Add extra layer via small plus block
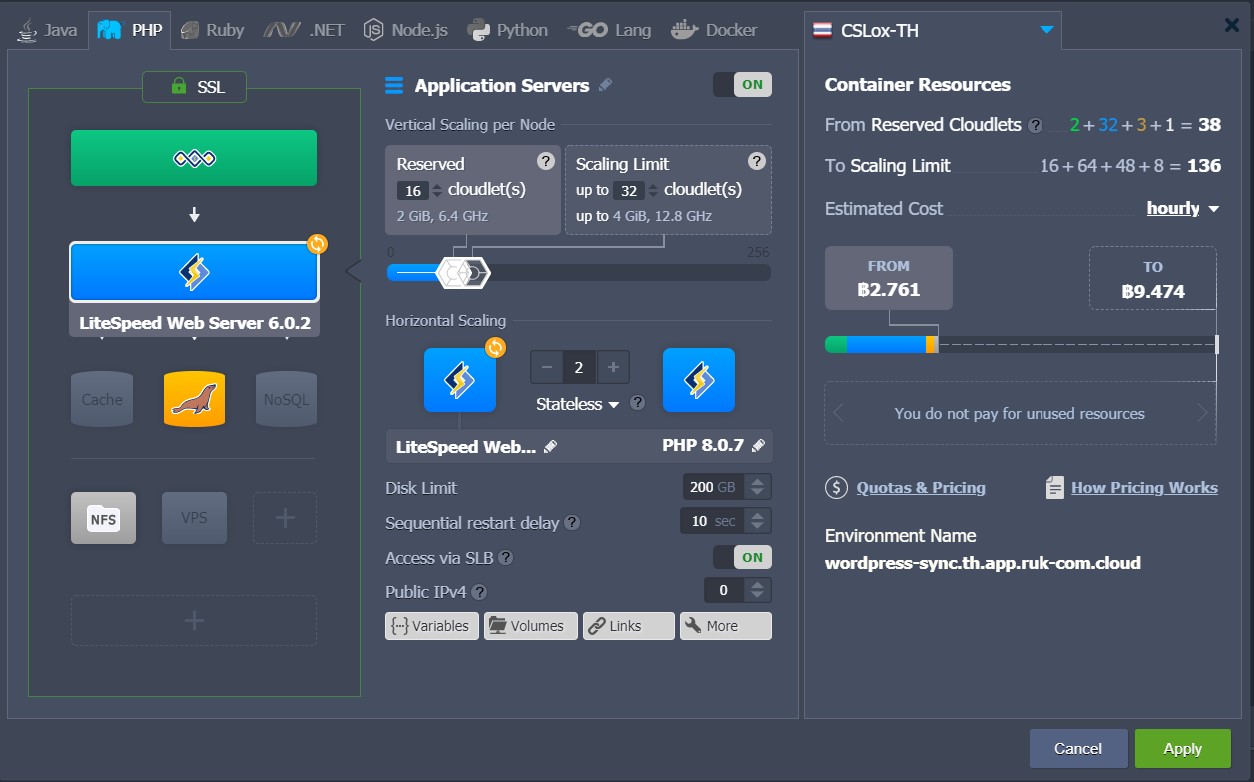The image size is (1254, 782). click(285, 518)
